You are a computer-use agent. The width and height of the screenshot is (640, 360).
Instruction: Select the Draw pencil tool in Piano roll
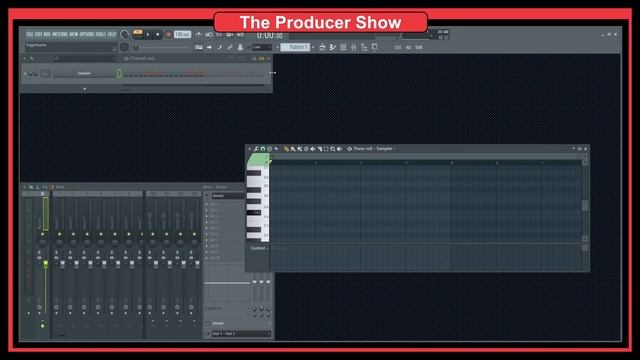(286, 149)
